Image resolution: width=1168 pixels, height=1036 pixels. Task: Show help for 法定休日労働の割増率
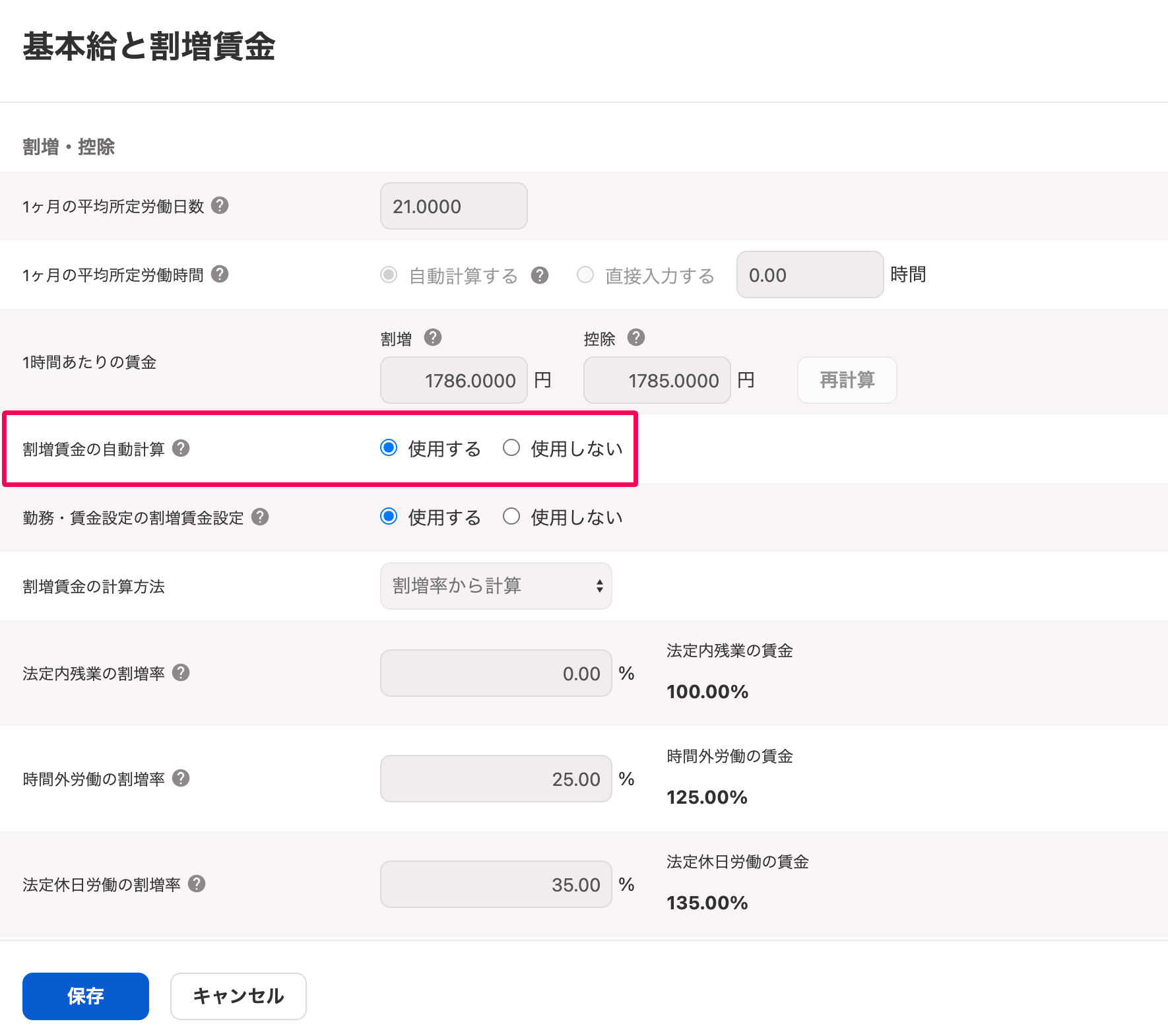point(197,884)
